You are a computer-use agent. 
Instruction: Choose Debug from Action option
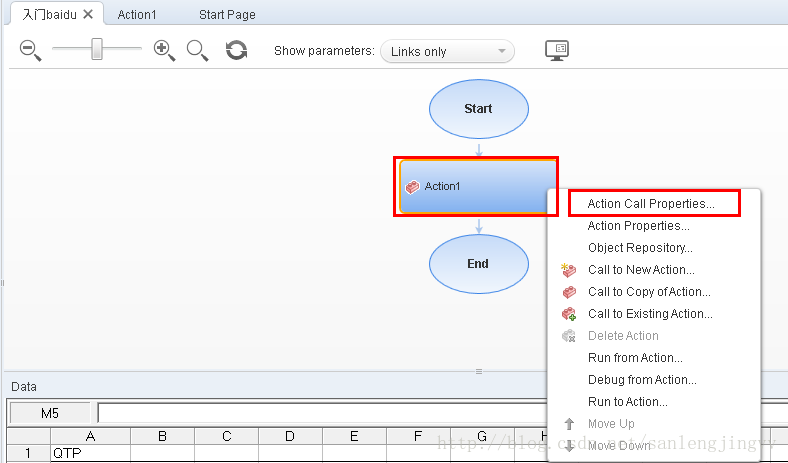coord(642,380)
